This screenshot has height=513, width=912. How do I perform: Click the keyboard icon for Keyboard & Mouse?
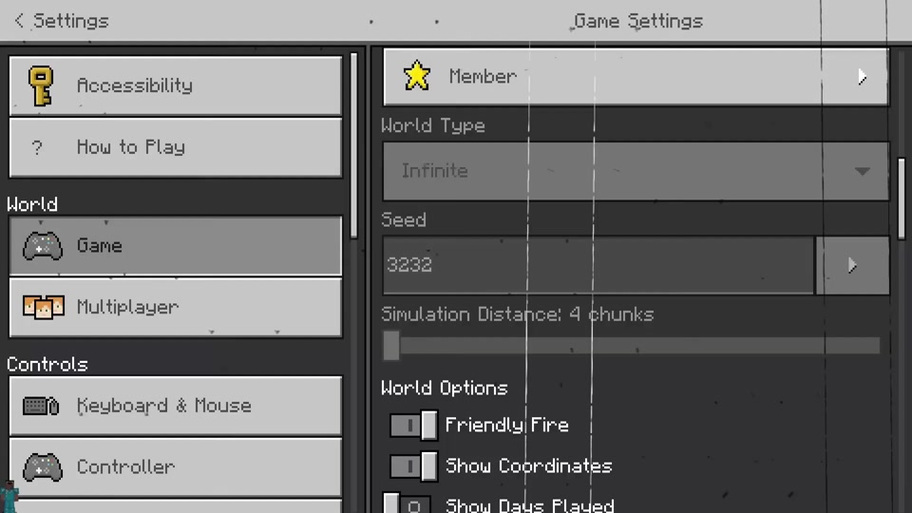click(x=41, y=405)
